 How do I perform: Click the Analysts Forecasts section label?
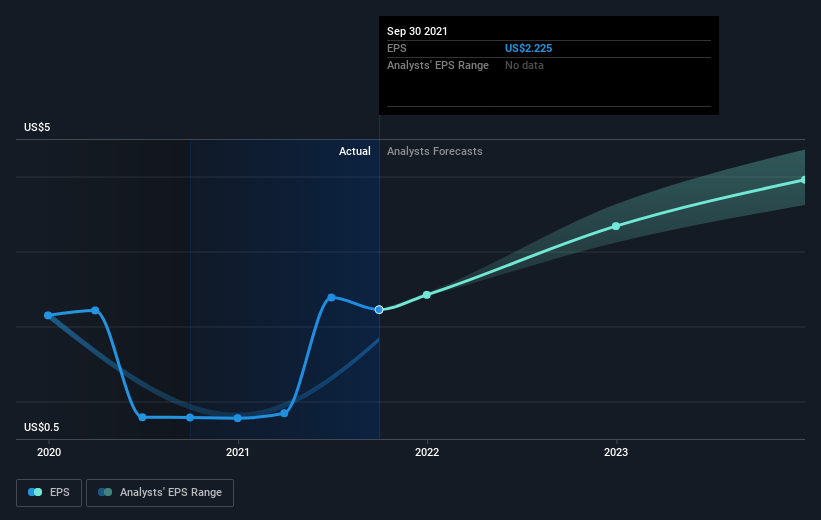pyautogui.click(x=435, y=152)
